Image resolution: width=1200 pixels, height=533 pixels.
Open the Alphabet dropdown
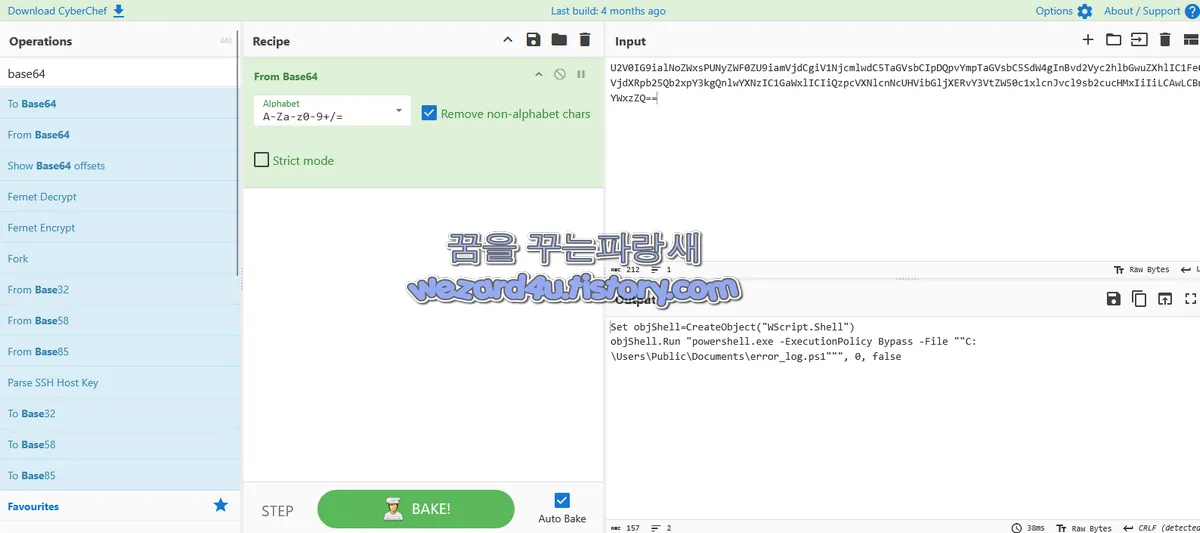332,110
